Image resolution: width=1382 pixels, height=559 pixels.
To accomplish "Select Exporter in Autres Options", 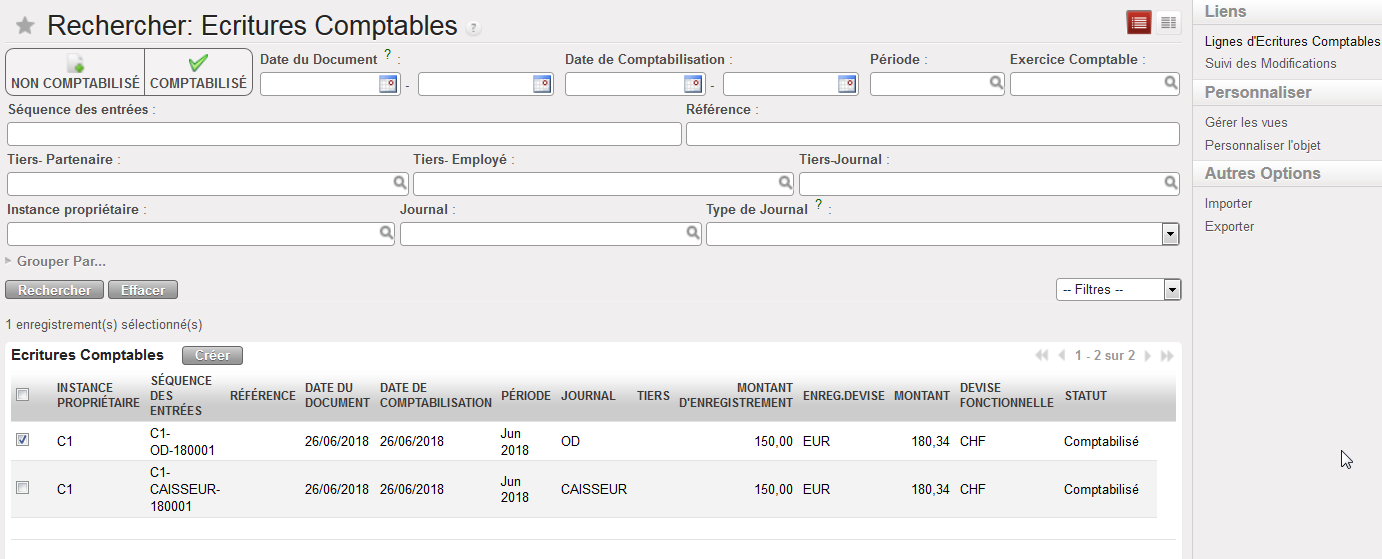I will pos(1229,227).
